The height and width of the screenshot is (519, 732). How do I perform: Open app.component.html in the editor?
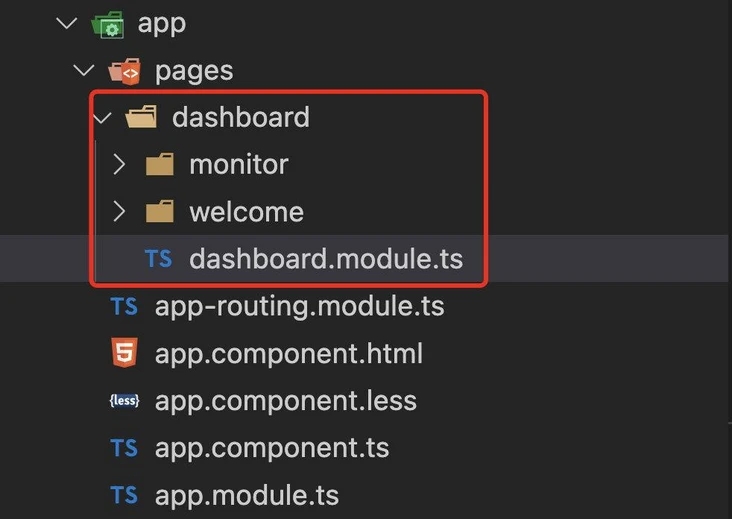coord(288,353)
